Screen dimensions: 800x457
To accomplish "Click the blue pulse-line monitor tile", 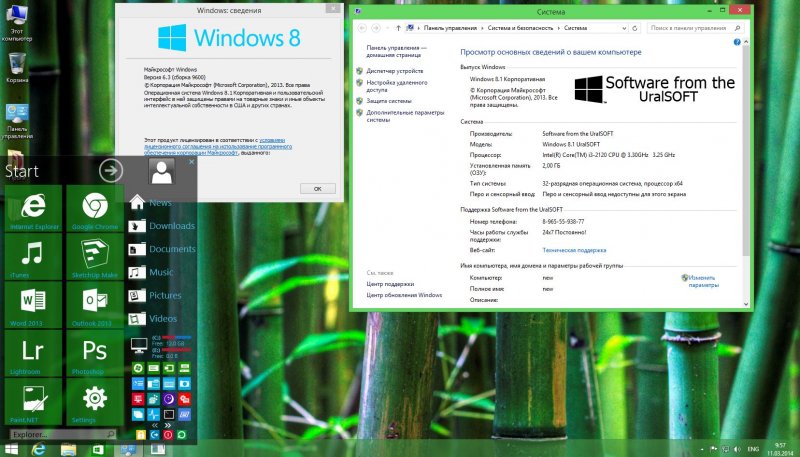I will point(154,414).
